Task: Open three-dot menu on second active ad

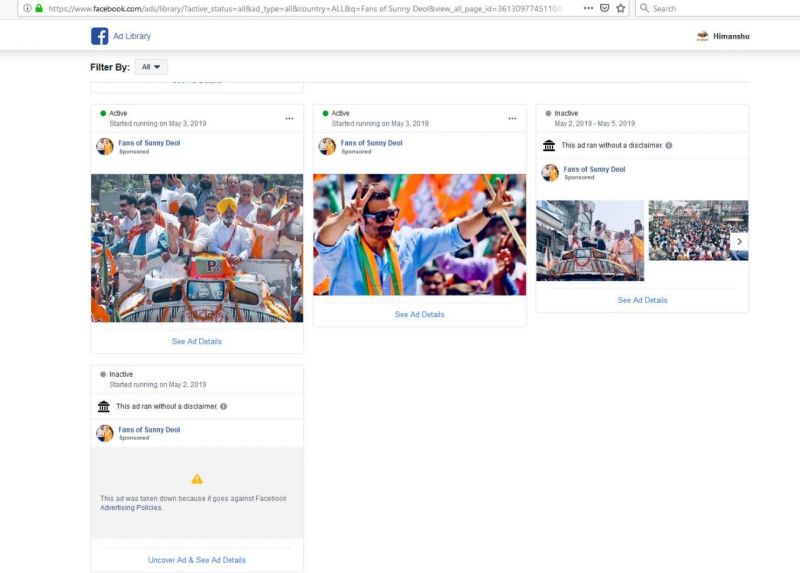Action: pos(512,118)
